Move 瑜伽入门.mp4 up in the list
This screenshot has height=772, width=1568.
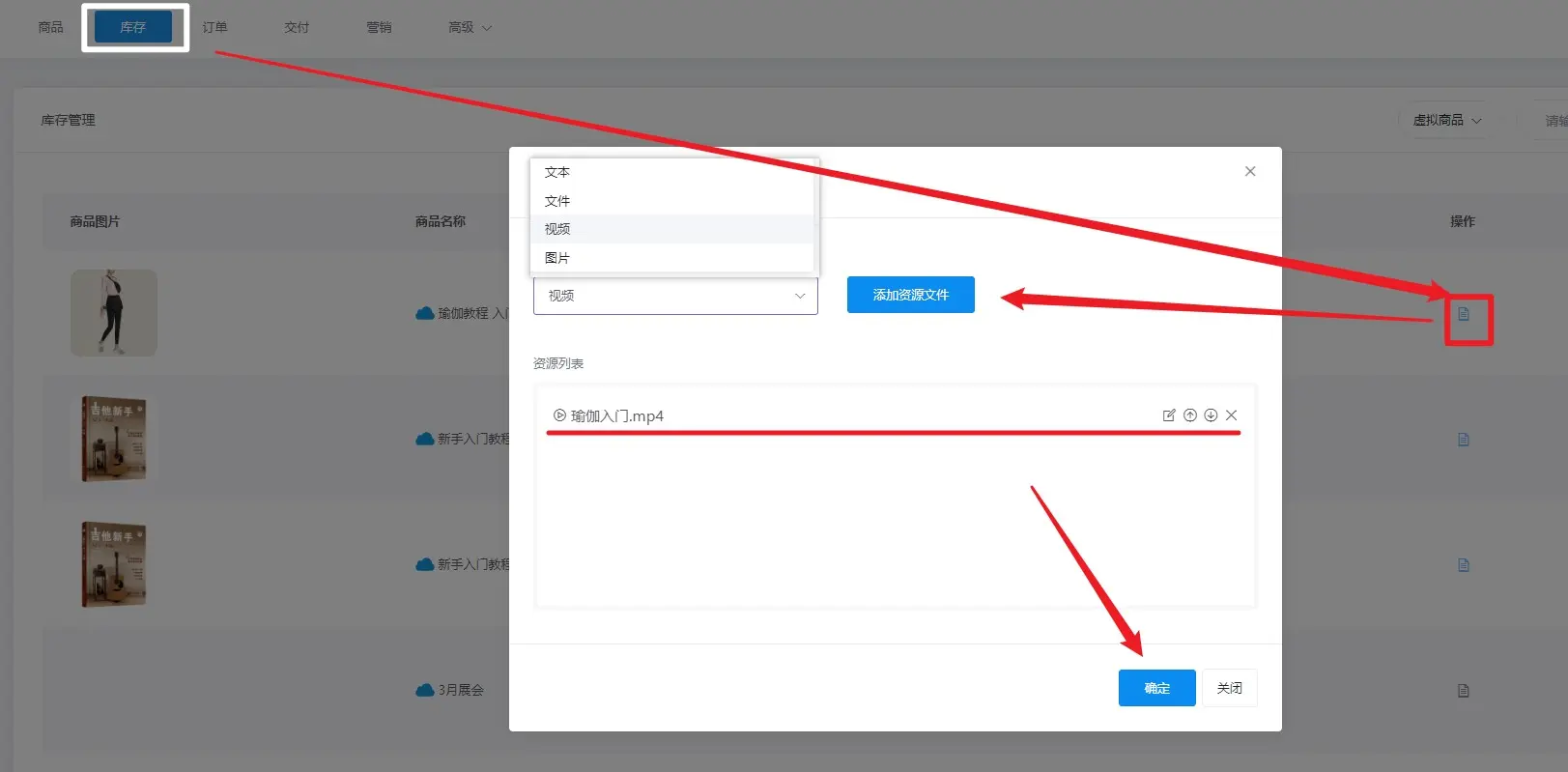point(1190,415)
